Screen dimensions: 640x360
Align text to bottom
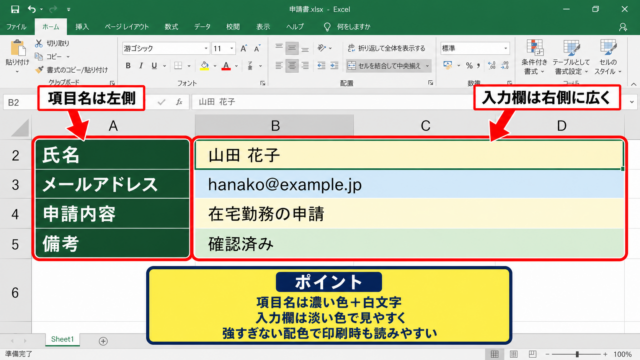click(305, 48)
